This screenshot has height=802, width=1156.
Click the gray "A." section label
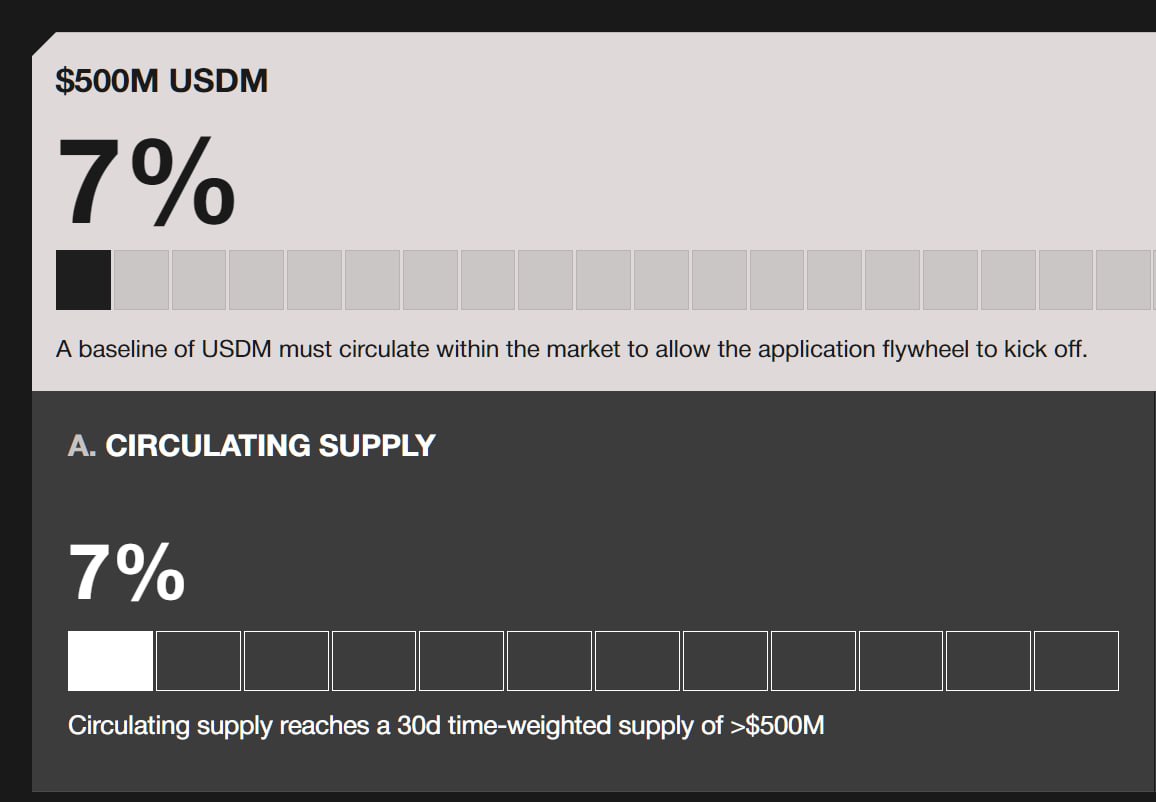coord(82,445)
